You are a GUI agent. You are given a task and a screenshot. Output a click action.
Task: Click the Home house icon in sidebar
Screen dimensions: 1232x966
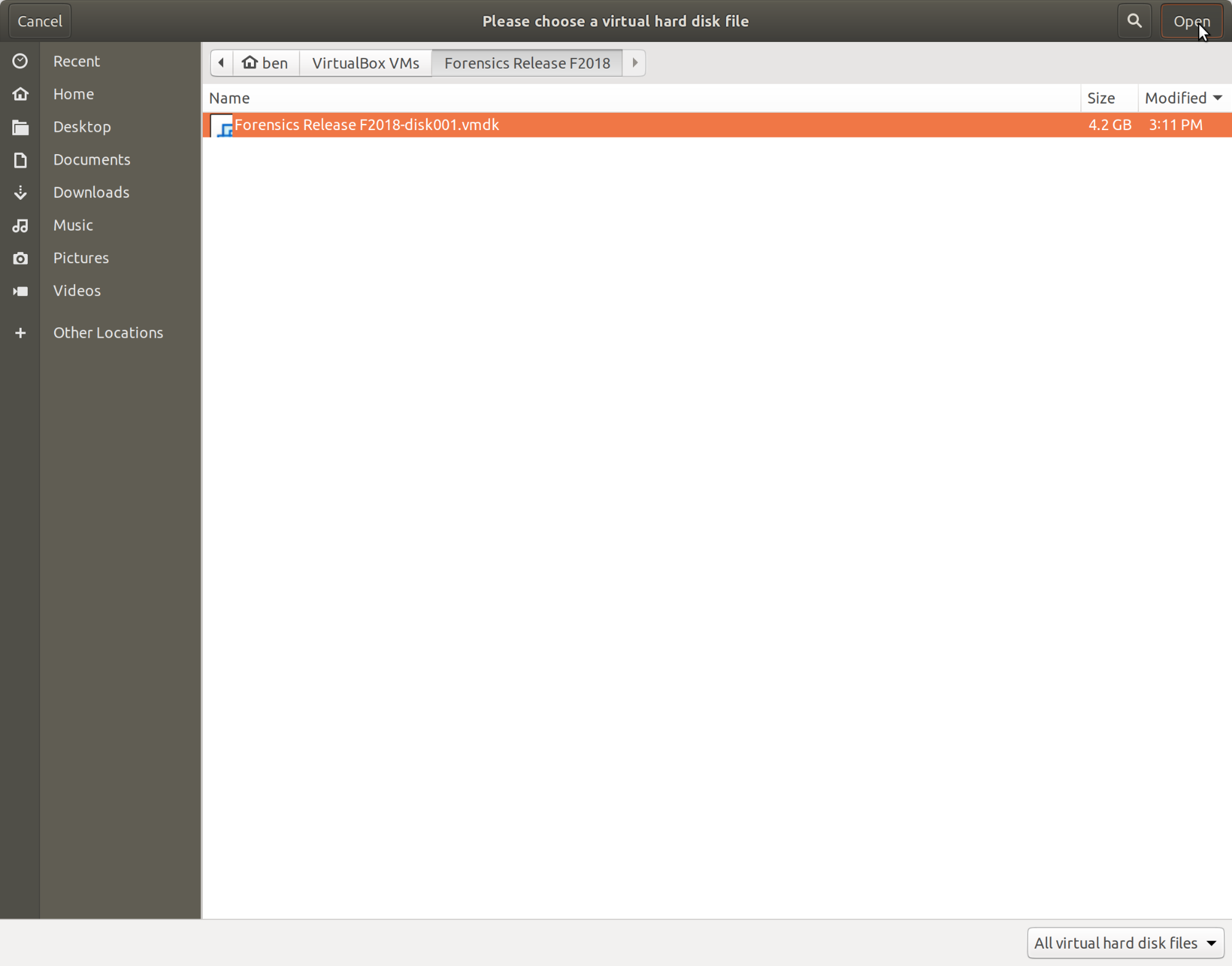click(x=20, y=94)
